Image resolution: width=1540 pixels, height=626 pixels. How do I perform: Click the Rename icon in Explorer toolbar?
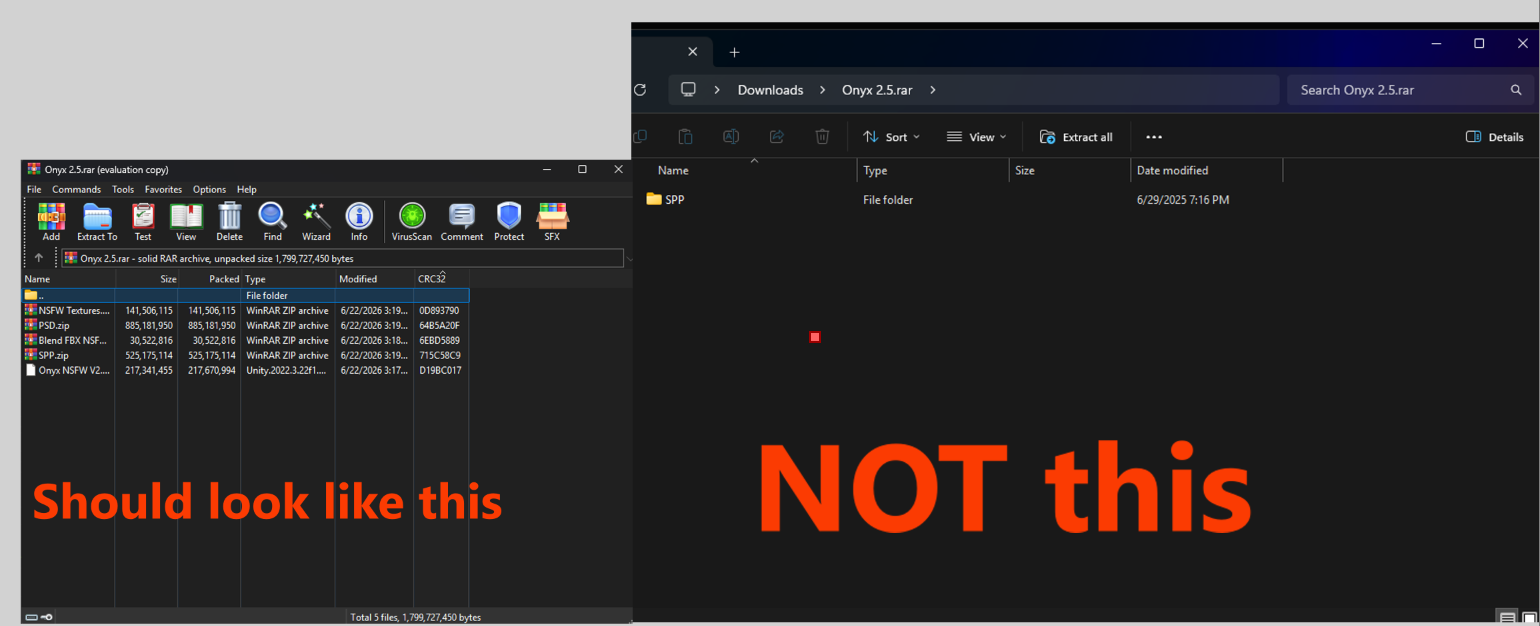731,137
